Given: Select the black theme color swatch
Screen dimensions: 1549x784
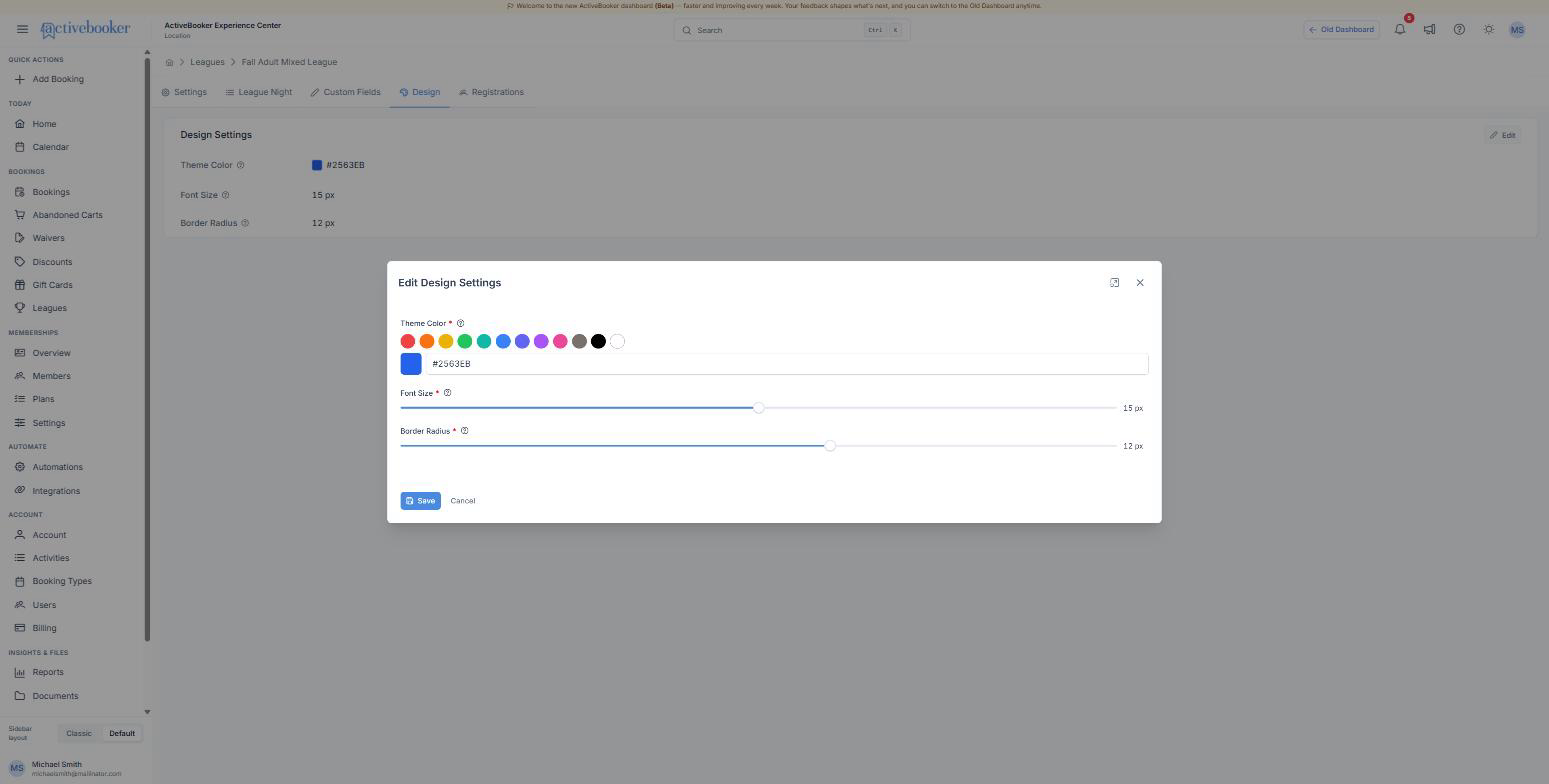Looking at the screenshot, I should coord(598,341).
